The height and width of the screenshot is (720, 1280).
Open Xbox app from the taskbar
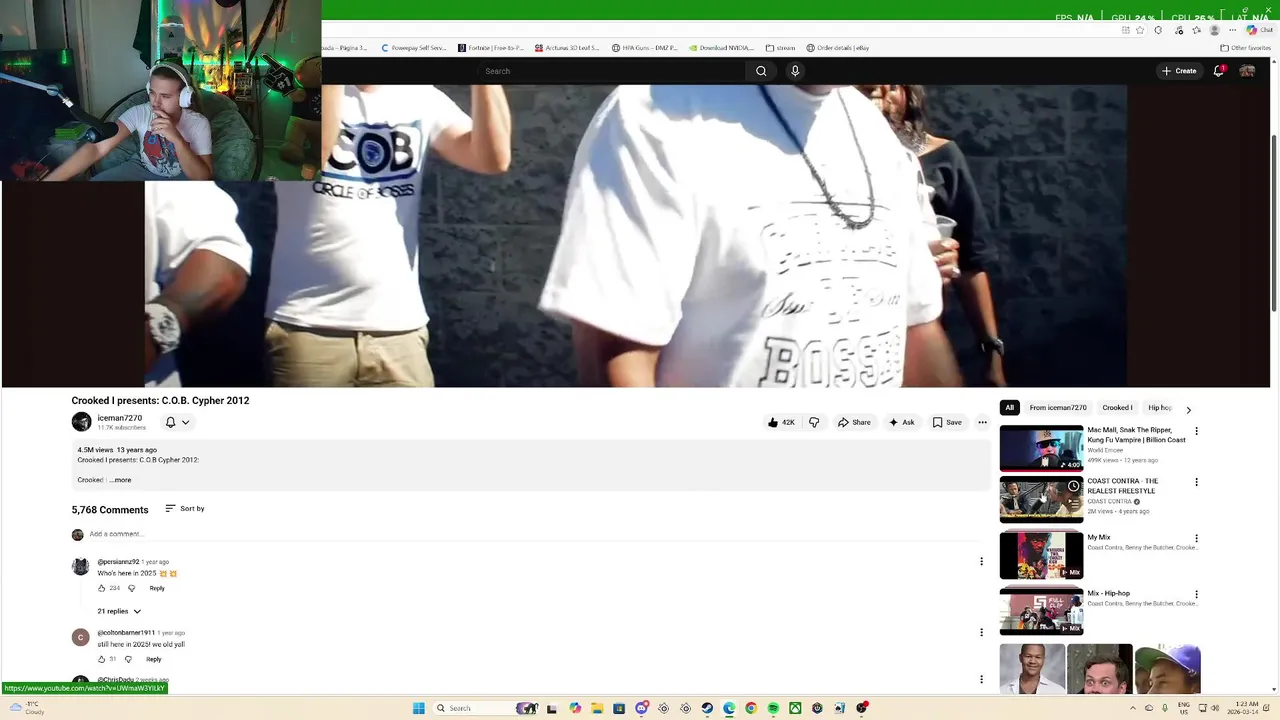click(795, 708)
